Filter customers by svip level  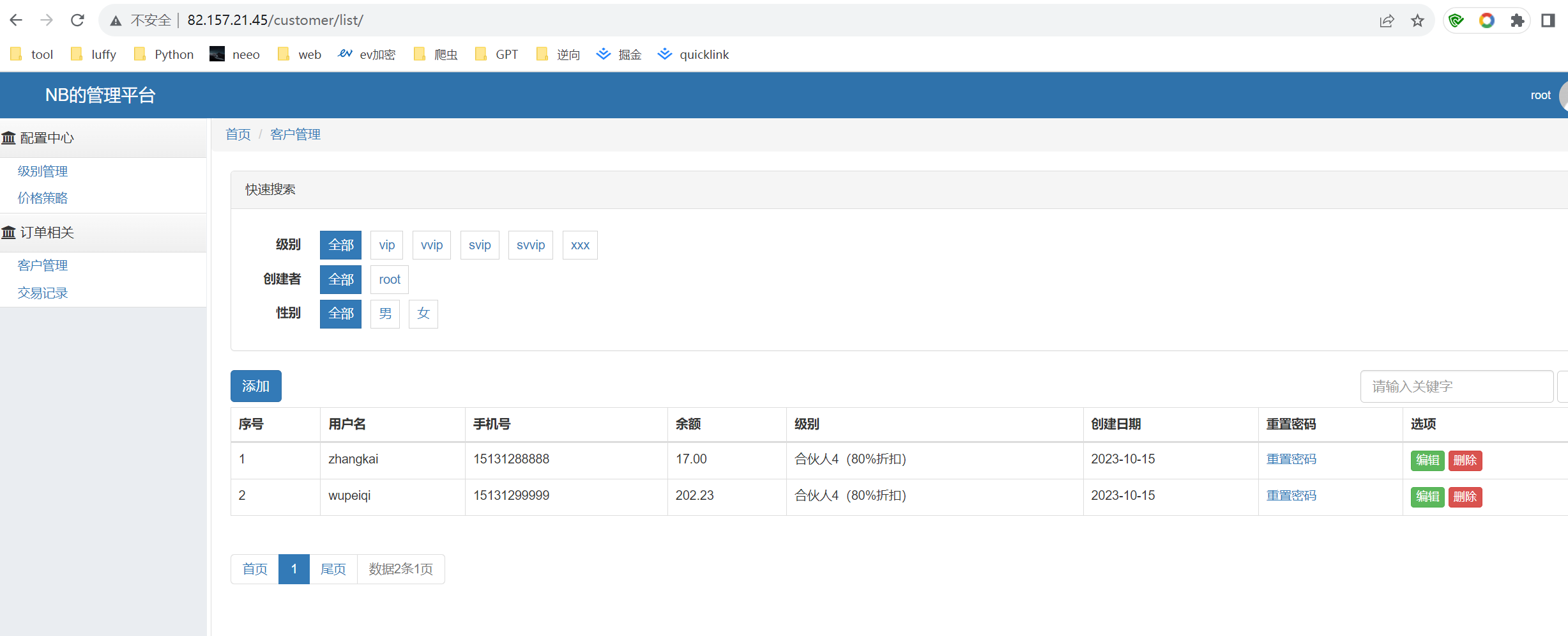[479, 245]
